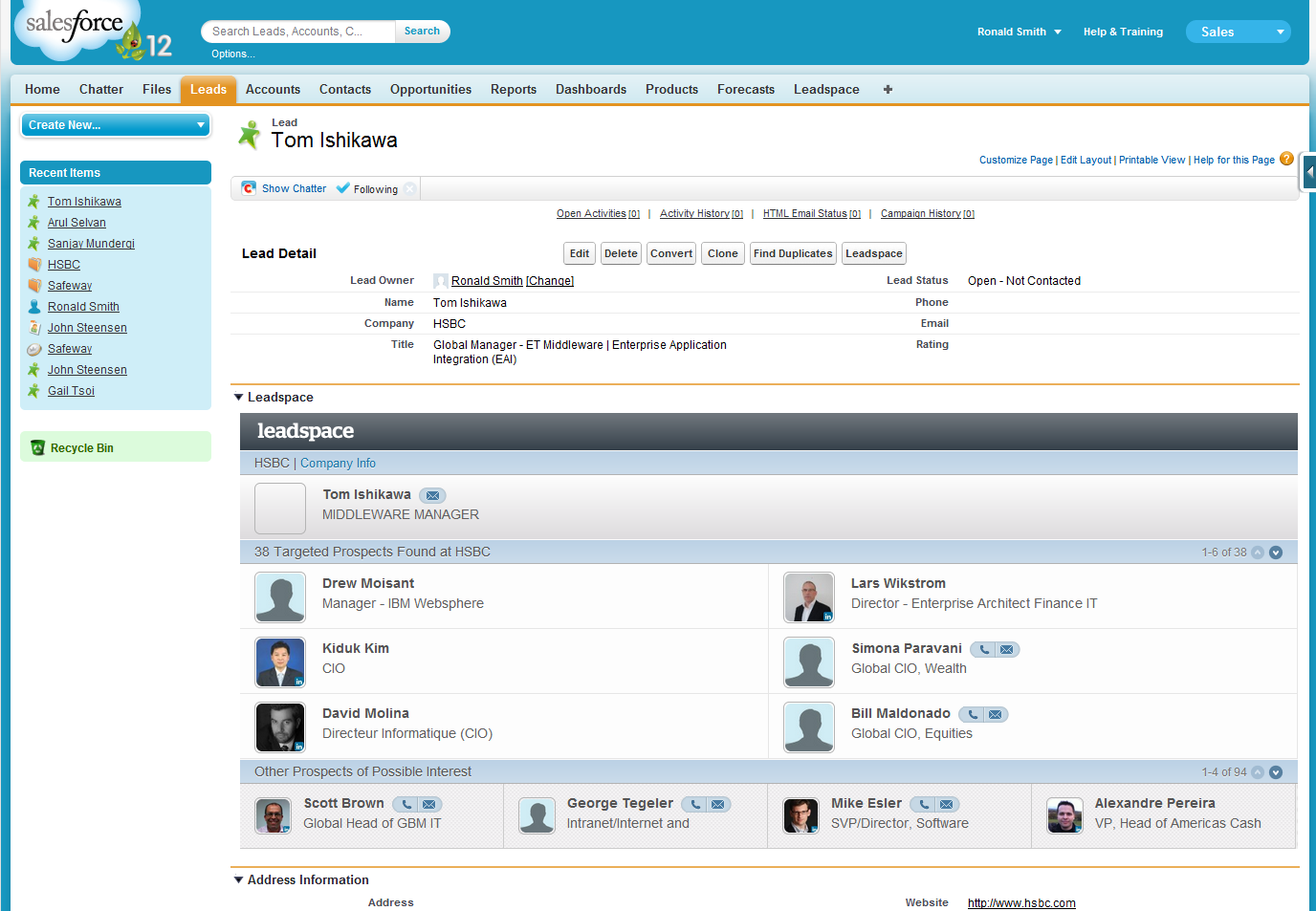
Task: Toggle the Following checkmark status
Action: pyautogui.click(x=343, y=188)
